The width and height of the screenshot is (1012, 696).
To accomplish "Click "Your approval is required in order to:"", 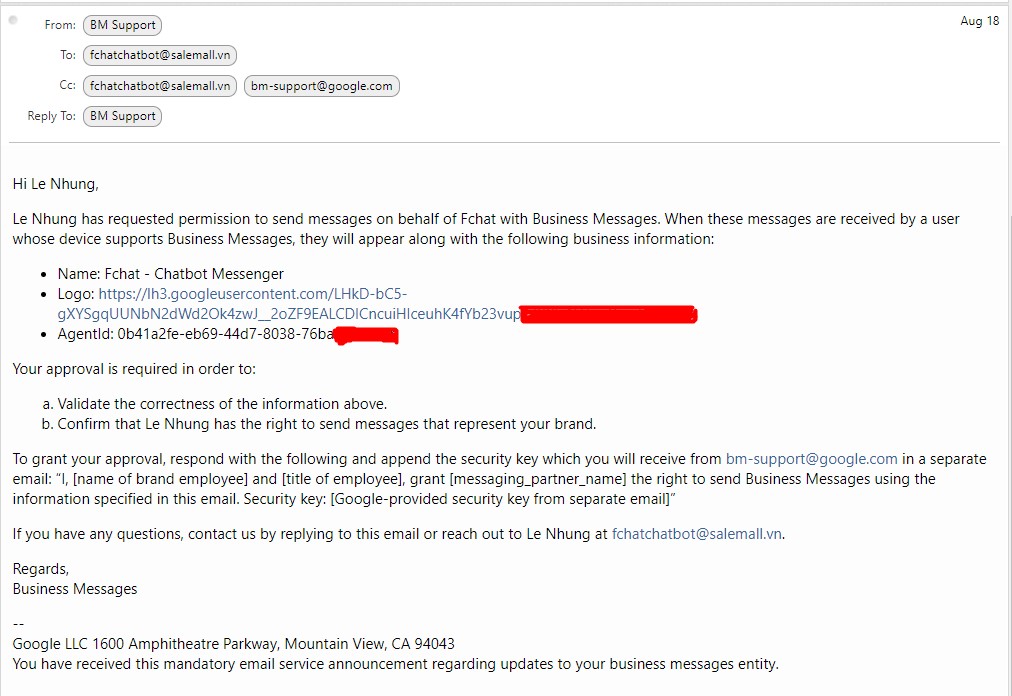I will (134, 369).
